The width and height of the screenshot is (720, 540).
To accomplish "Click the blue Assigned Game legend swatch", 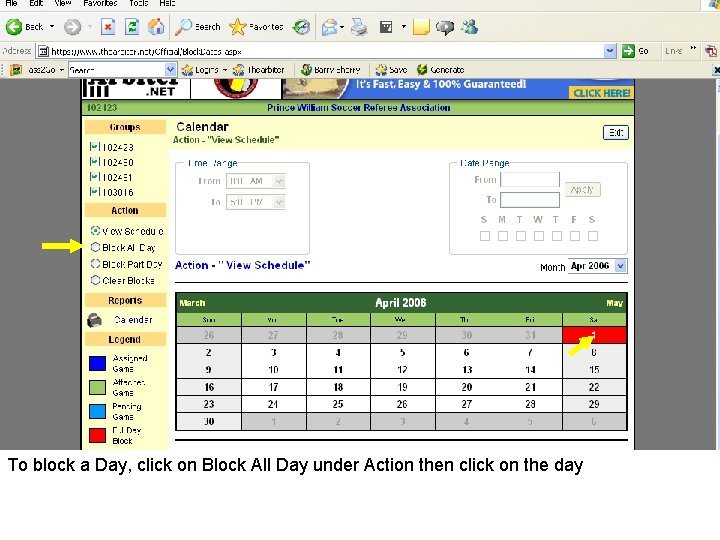I will [97, 363].
